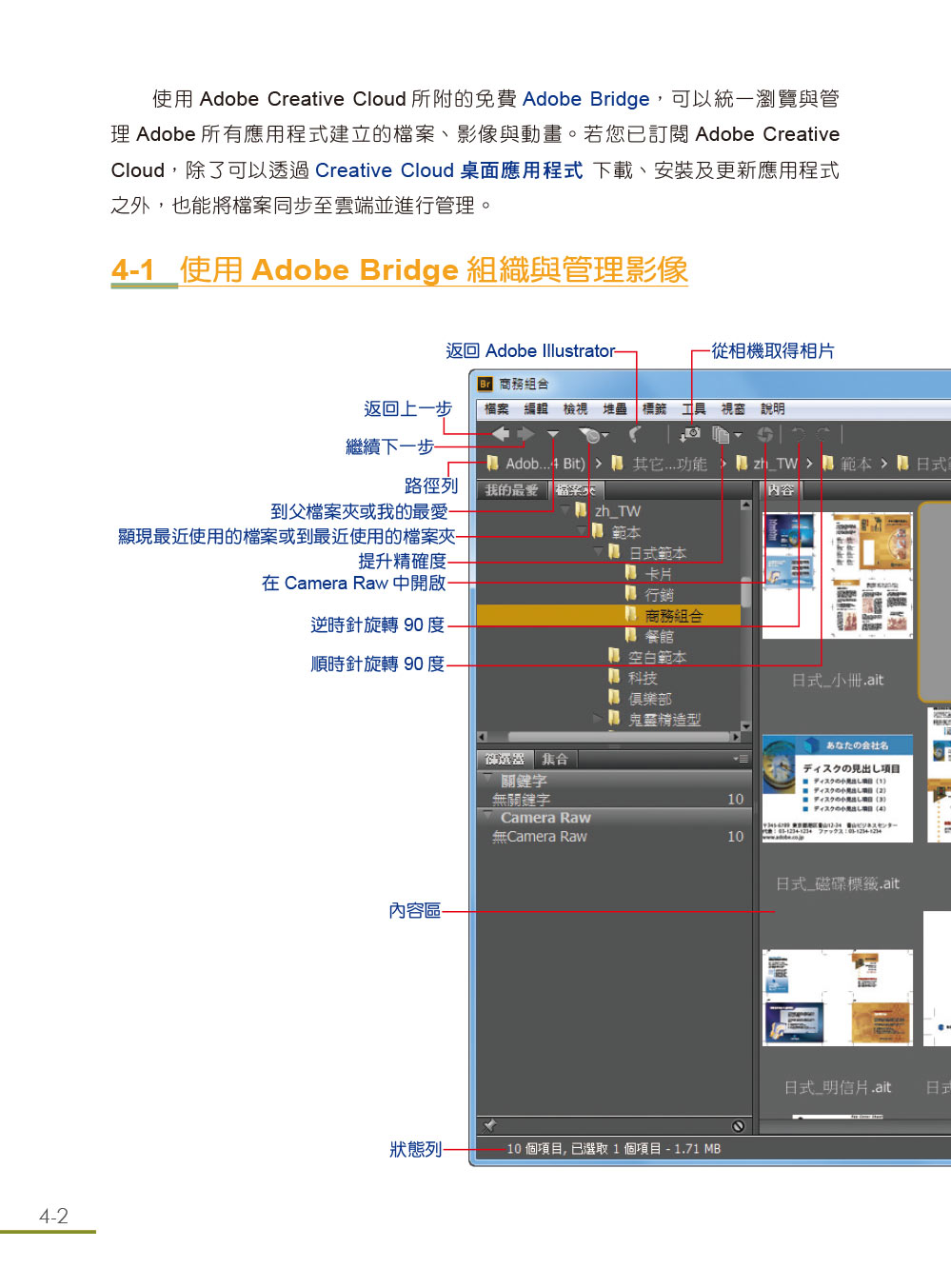Click the return to Adobe Illustrator boomerang icon

coord(636,434)
